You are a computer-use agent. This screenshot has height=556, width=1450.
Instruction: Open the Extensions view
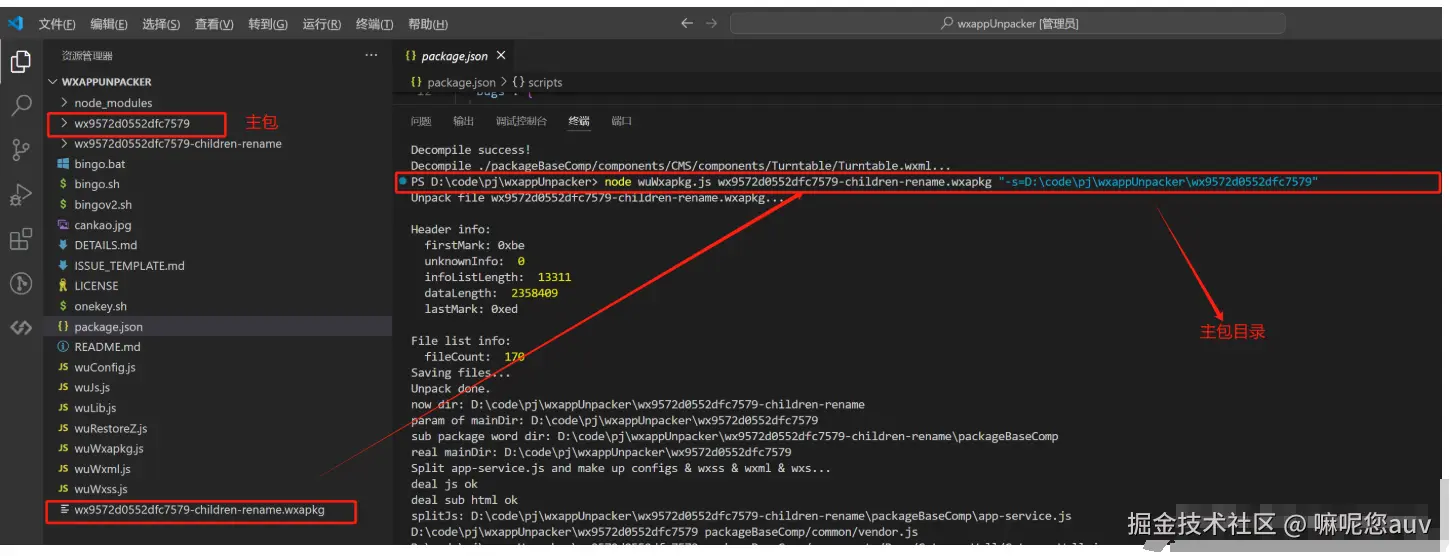[21, 239]
